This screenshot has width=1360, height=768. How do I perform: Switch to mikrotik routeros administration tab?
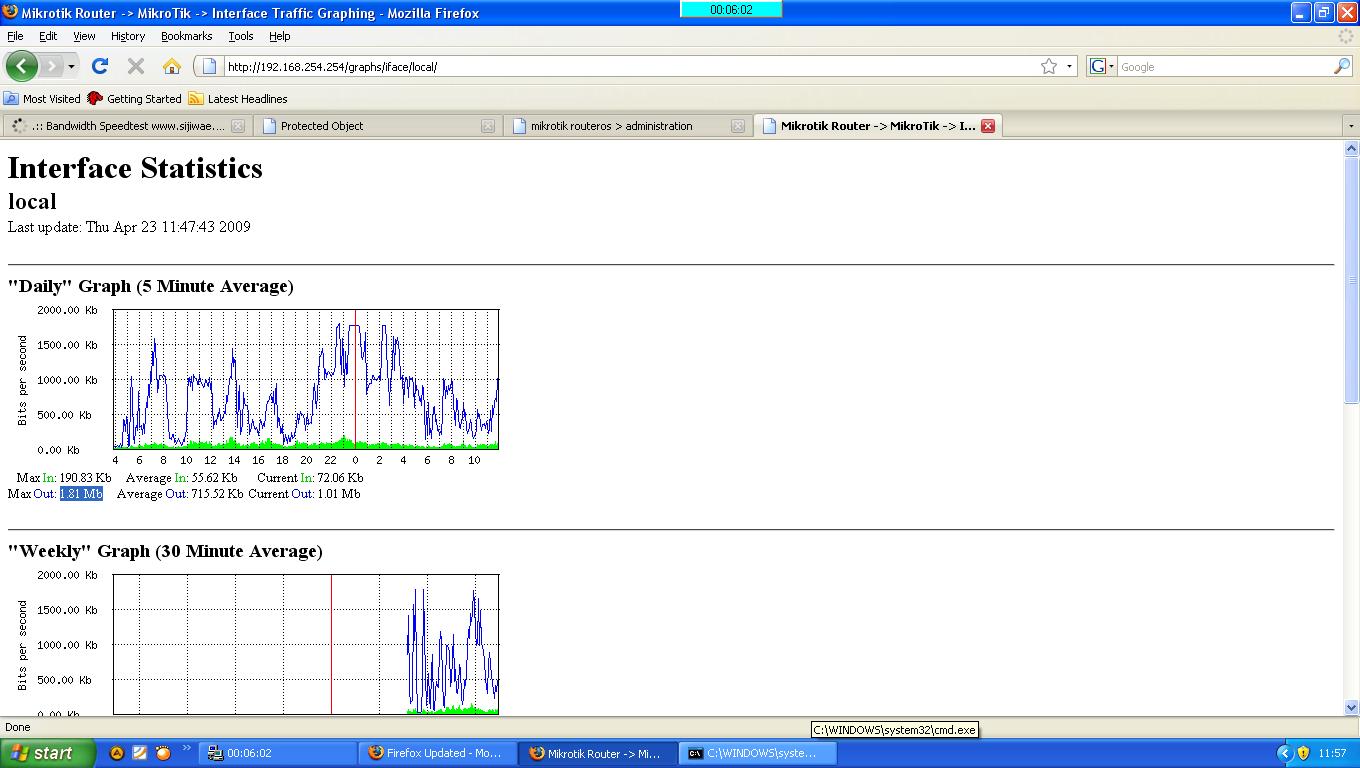(x=626, y=126)
